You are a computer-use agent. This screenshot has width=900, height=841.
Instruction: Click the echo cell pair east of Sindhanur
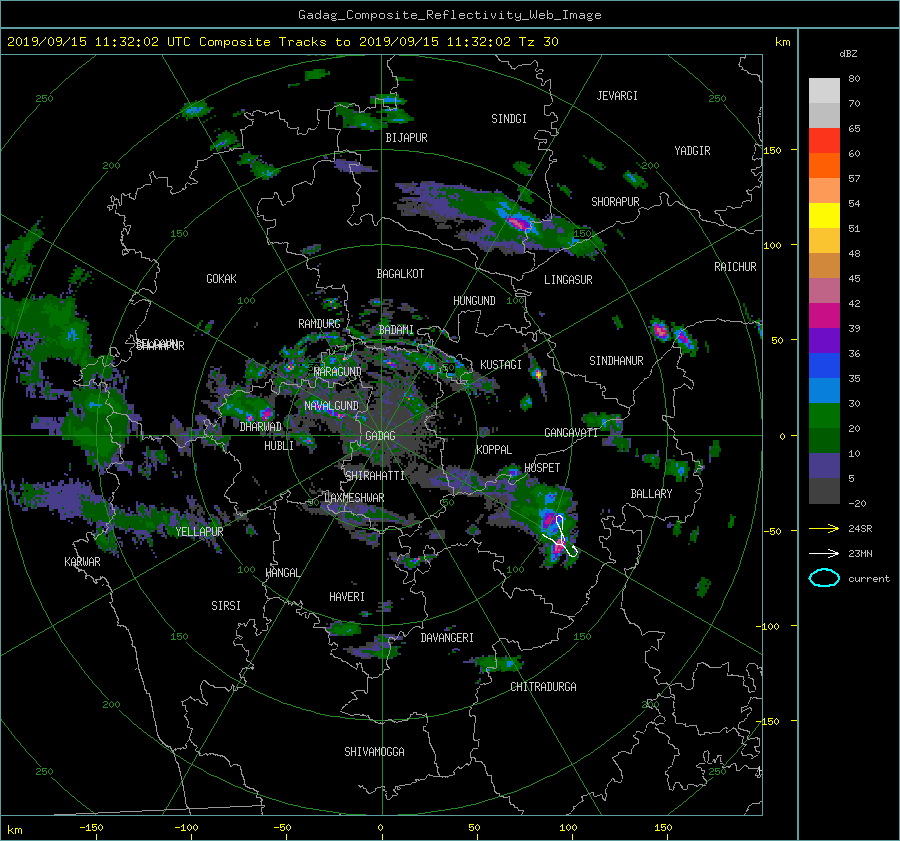[x=672, y=336]
